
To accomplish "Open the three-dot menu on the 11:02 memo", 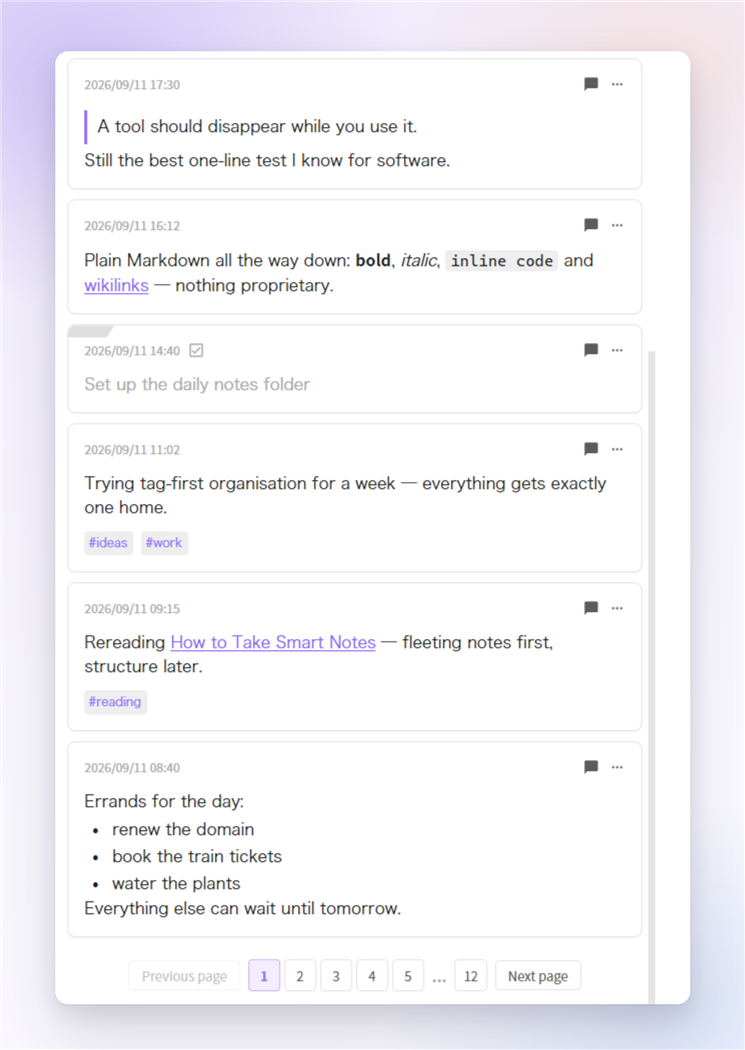I will pyautogui.click(x=617, y=449).
